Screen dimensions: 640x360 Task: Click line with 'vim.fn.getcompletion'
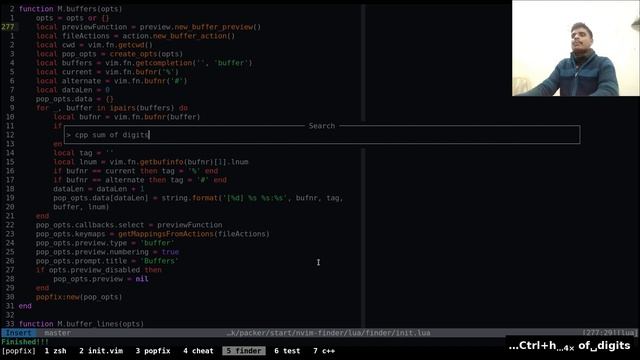tap(144, 63)
